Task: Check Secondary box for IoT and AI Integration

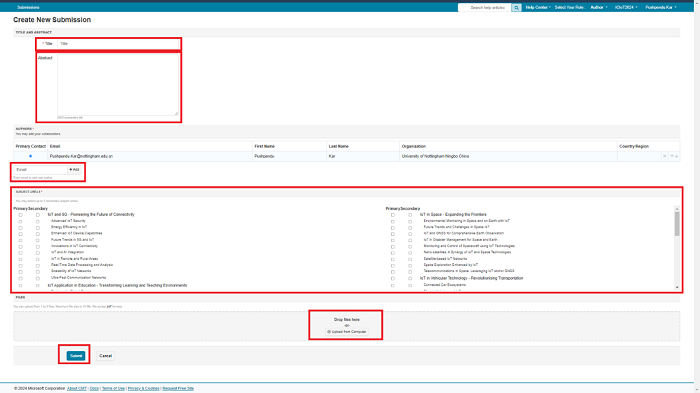Action: coord(38,253)
